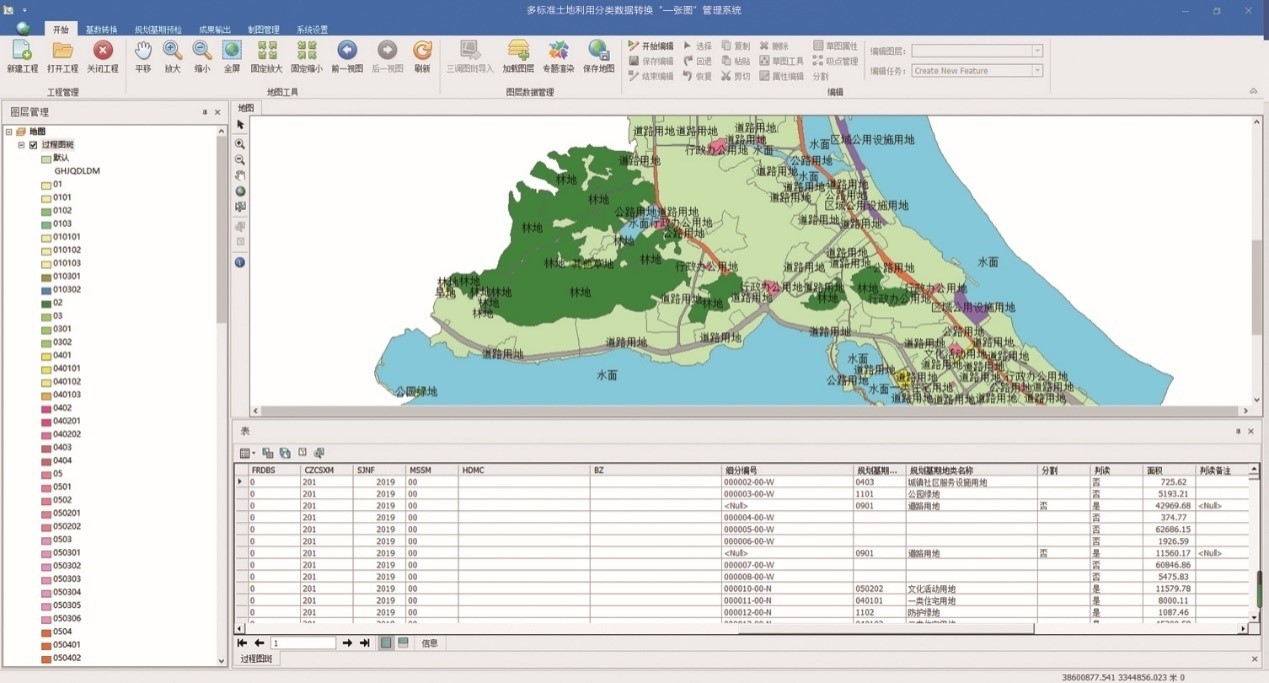1269x683 pixels.
Task: Go to previous view with 前一视图
Action: (x=347, y=56)
